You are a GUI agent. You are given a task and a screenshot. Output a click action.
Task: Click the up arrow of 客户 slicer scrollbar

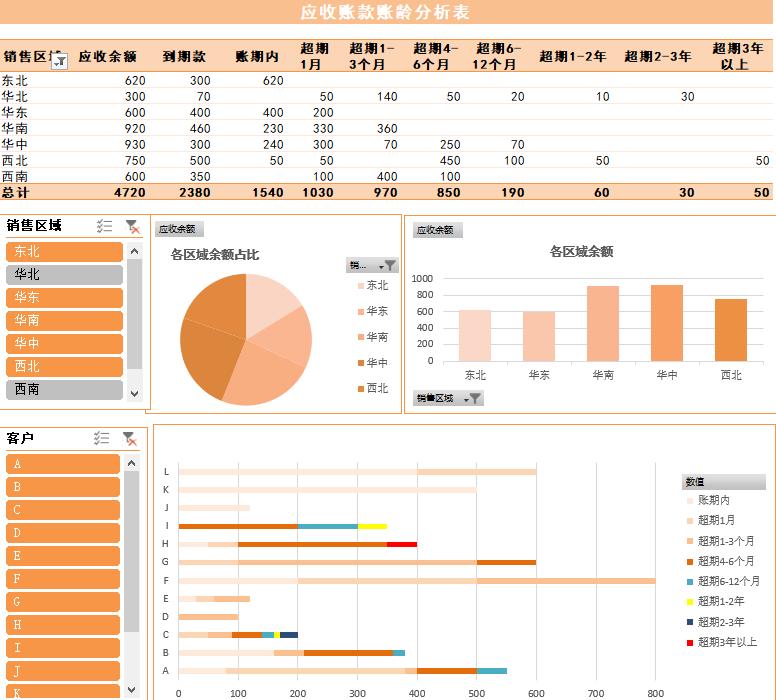pos(132,463)
